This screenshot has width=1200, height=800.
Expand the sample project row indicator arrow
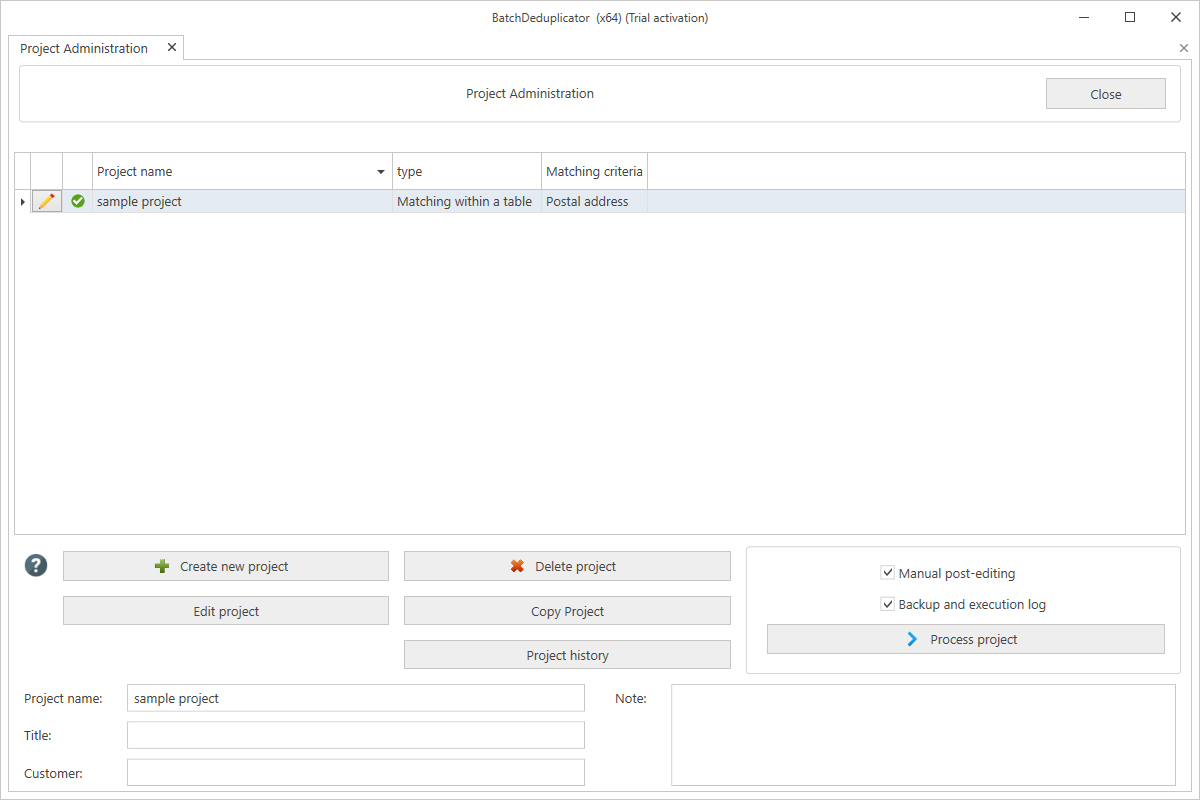(x=22, y=202)
